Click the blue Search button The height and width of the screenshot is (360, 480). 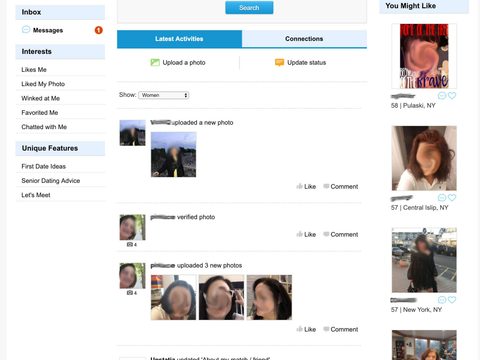click(x=249, y=8)
